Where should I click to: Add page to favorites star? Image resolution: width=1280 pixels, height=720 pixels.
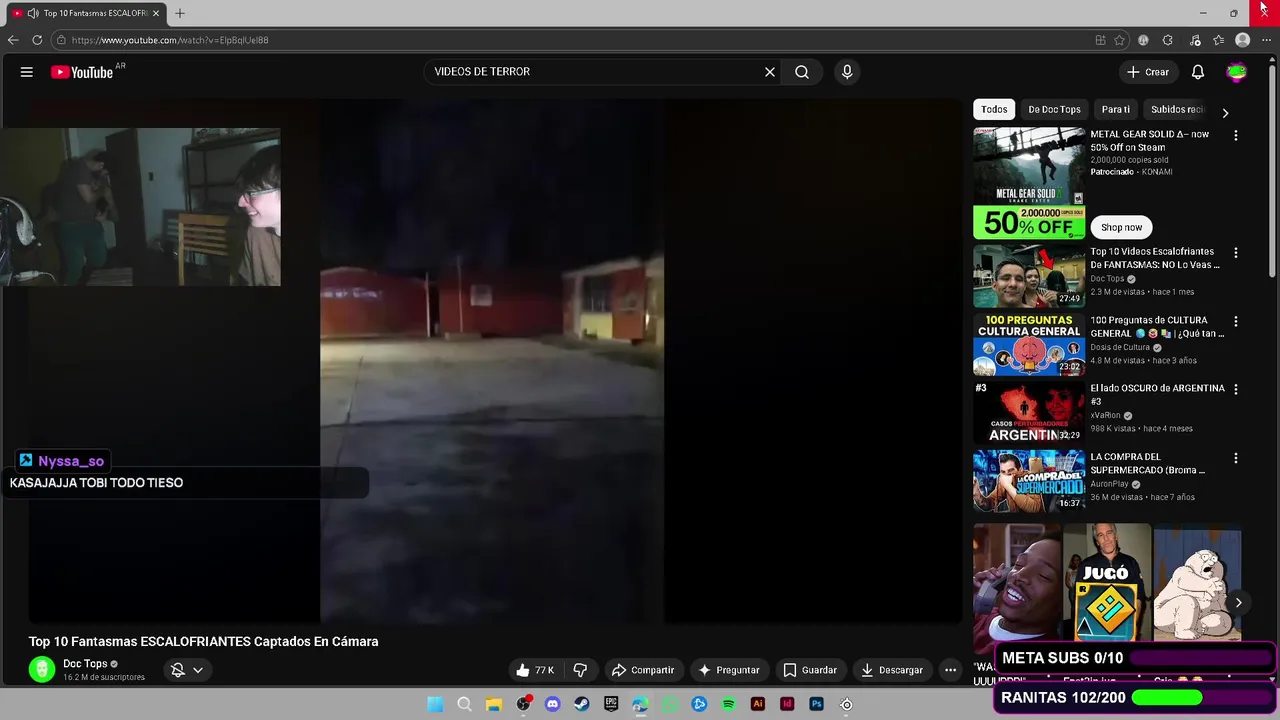coord(1120,40)
